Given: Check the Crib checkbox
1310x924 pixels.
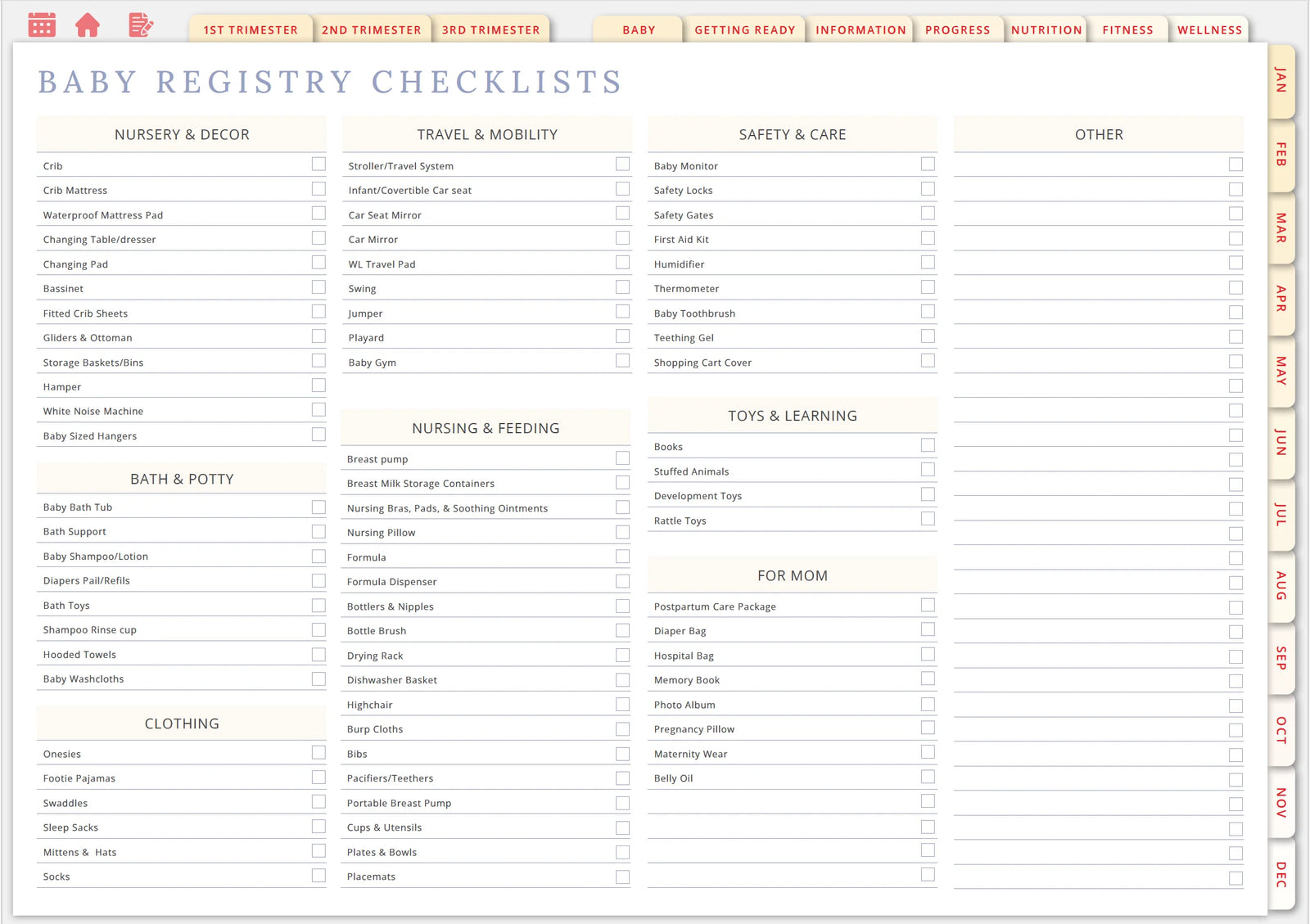Looking at the screenshot, I should click(318, 165).
